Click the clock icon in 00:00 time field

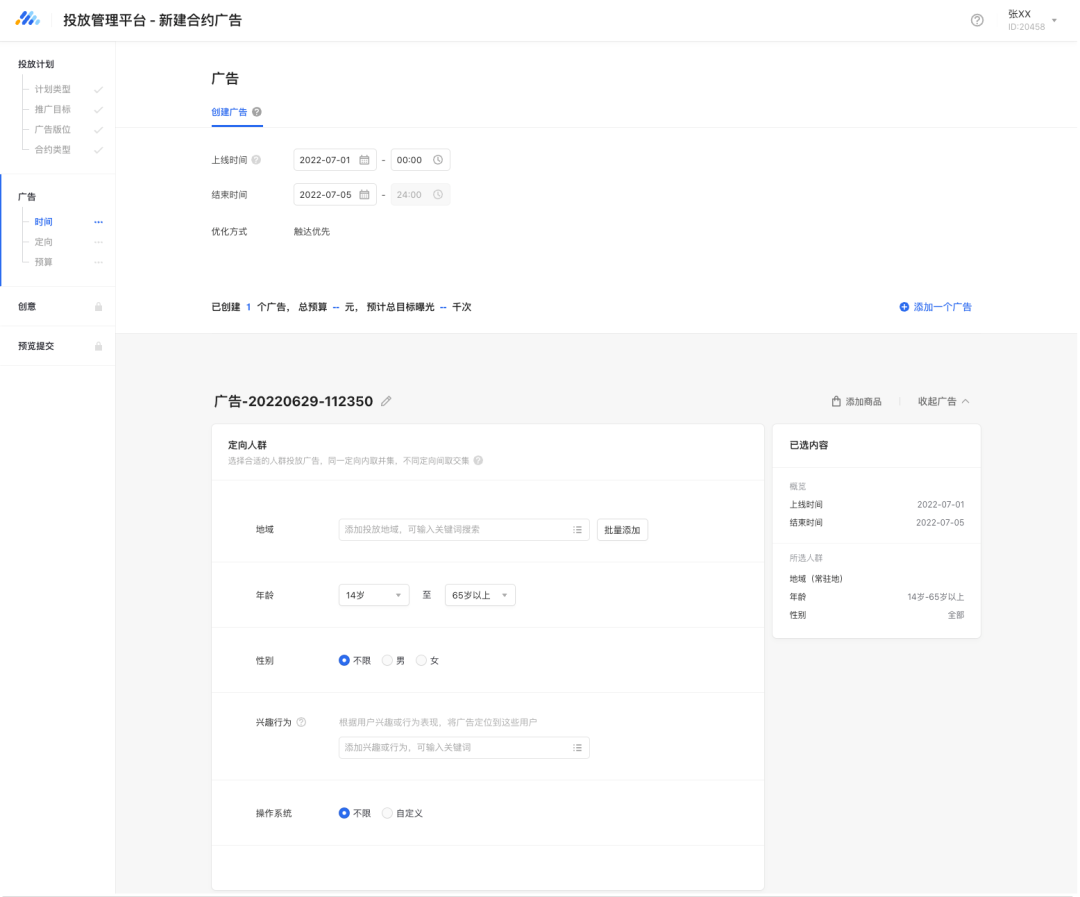[x=437, y=160]
